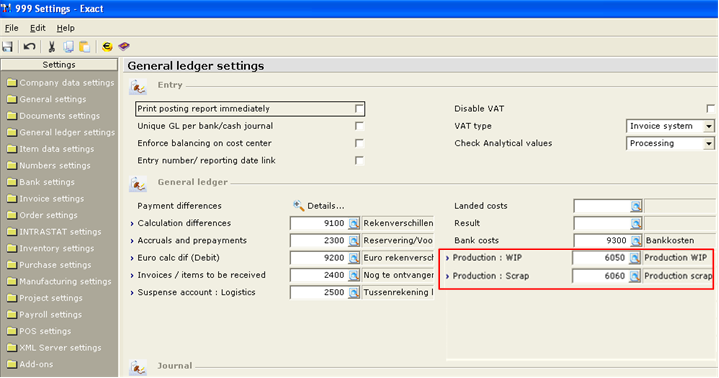Open Project settings

(x=45, y=298)
